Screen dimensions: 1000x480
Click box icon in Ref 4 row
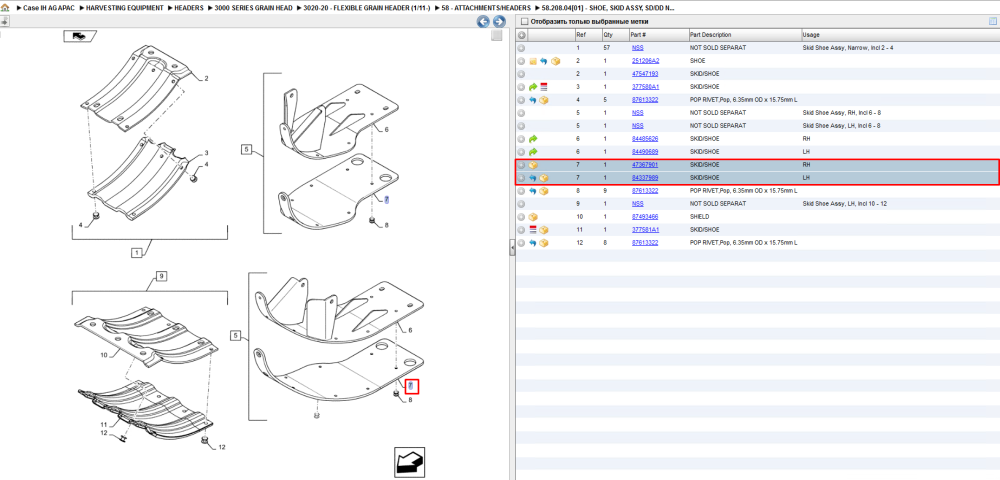[x=544, y=100]
